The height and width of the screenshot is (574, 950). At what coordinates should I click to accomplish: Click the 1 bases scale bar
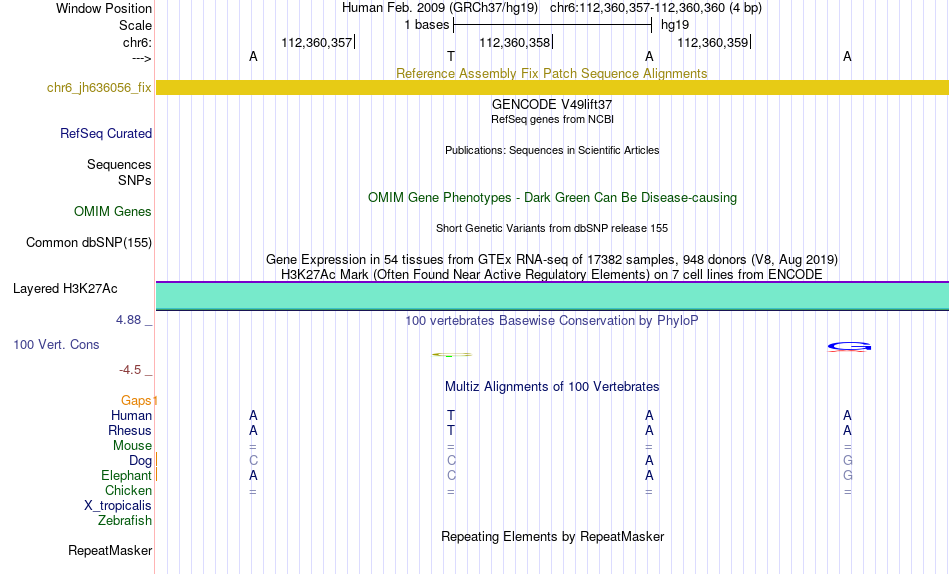point(553,25)
